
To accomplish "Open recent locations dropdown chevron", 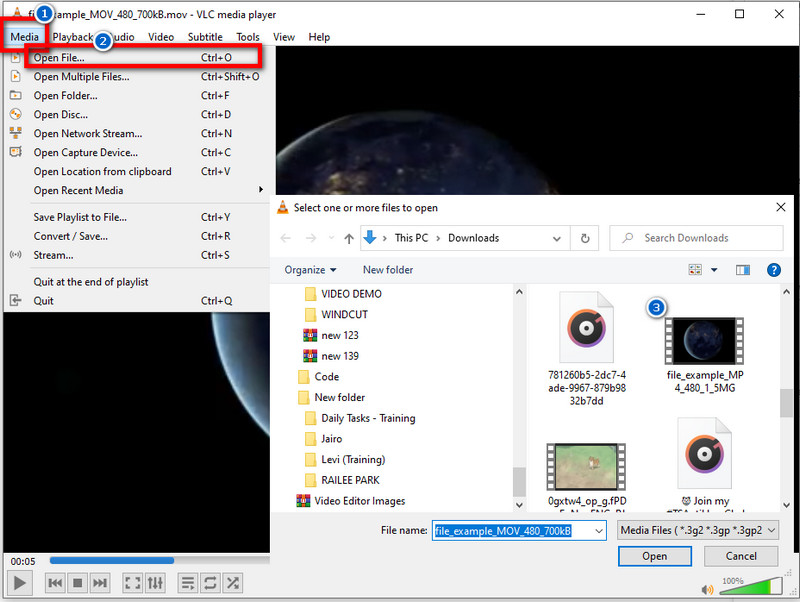I will tap(332, 238).
